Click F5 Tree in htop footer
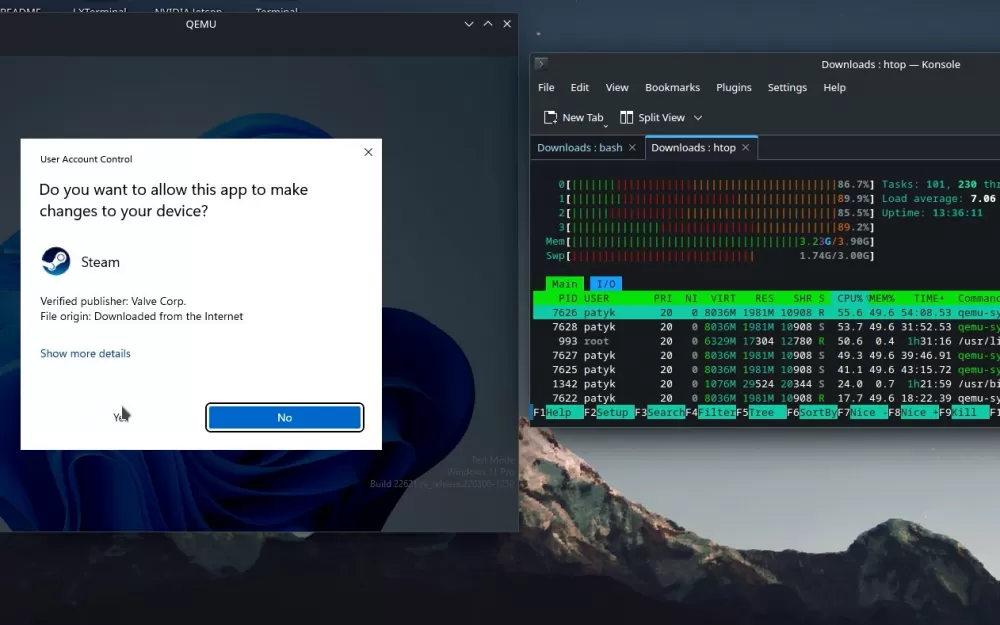The height and width of the screenshot is (625, 1000). (761, 412)
